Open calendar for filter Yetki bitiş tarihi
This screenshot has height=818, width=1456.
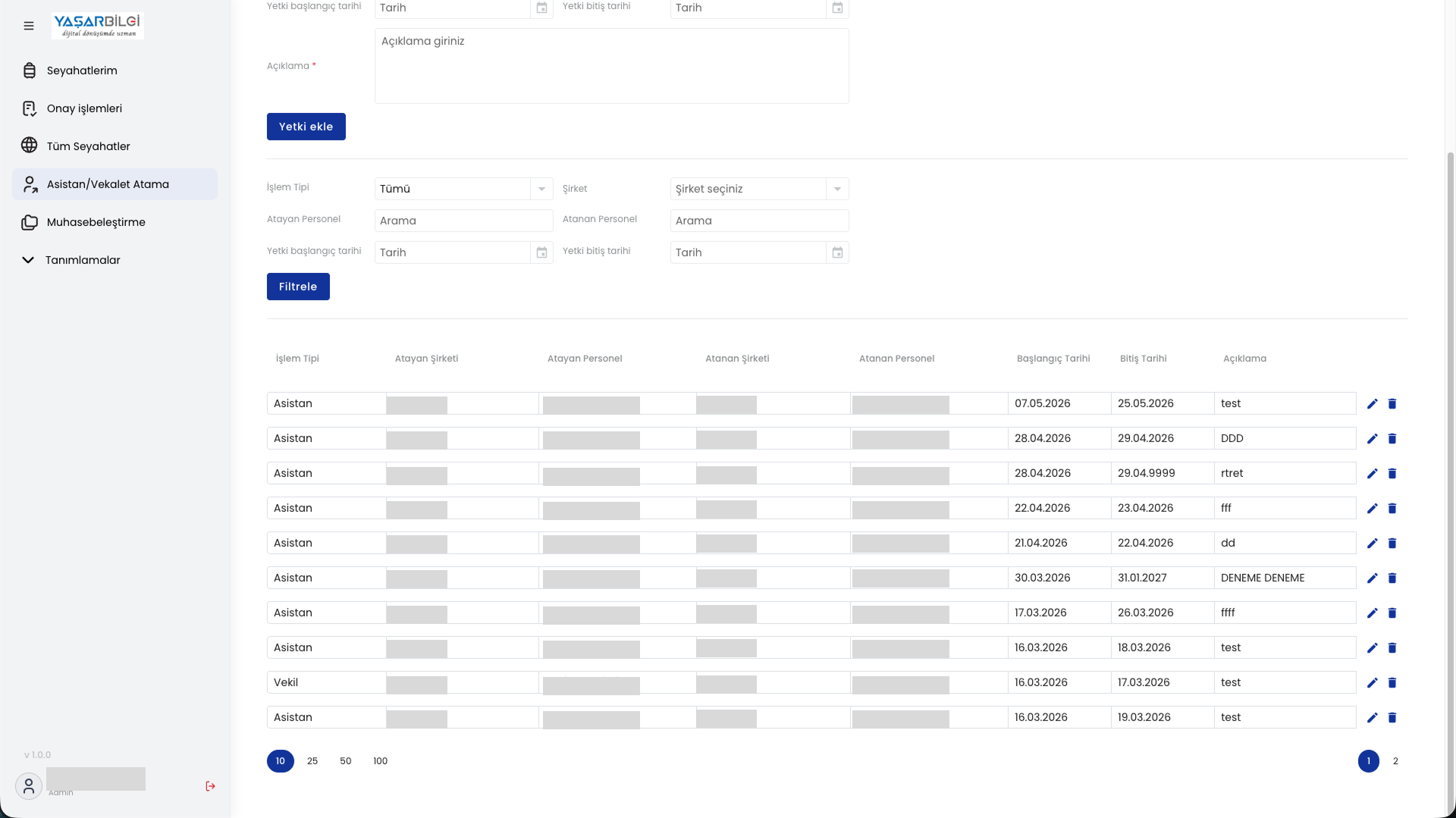click(837, 252)
